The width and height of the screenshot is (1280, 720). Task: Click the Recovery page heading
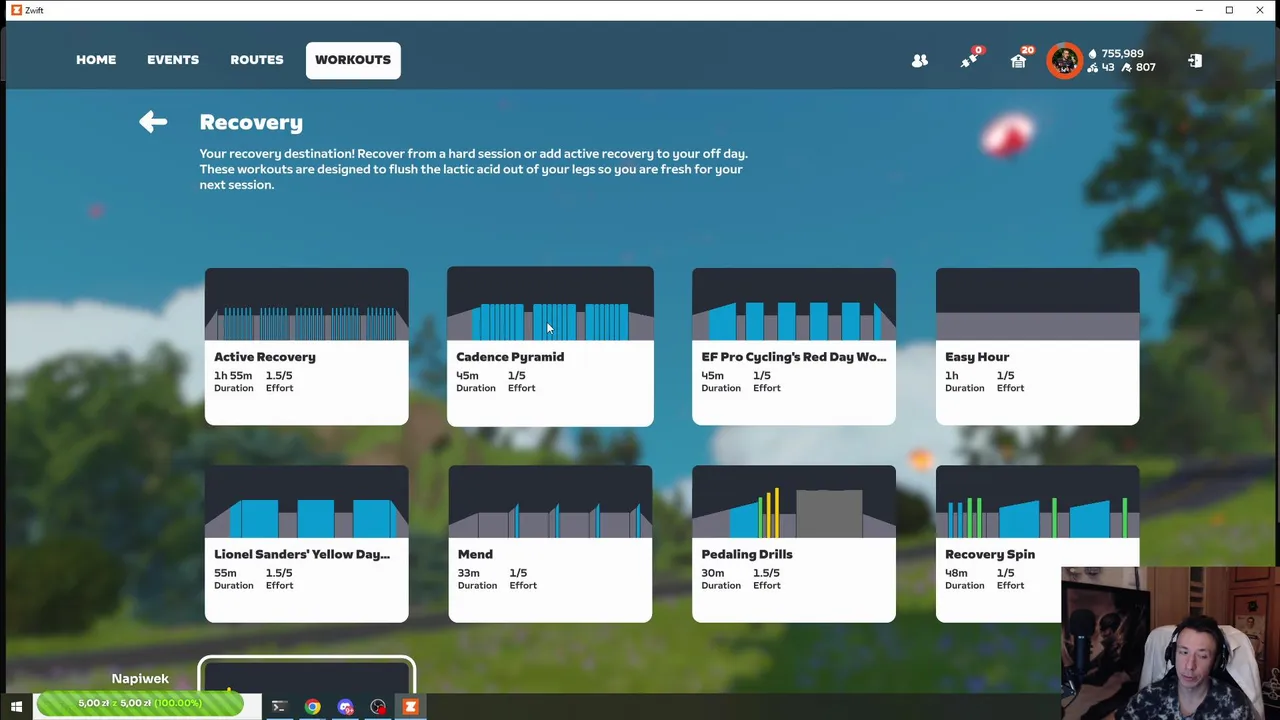pyautogui.click(x=251, y=122)
